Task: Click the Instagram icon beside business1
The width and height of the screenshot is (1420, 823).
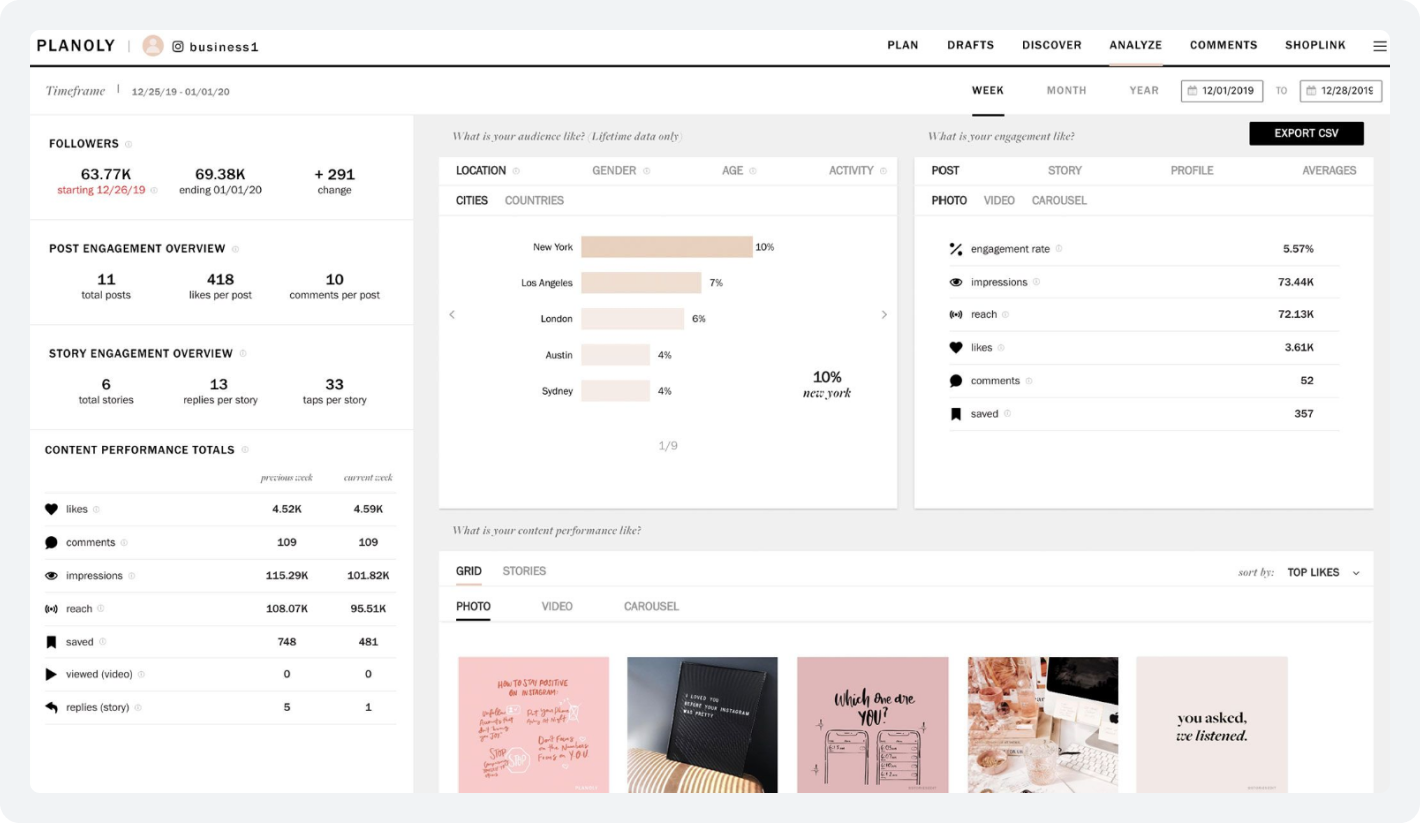Action: [x=178, y=46]
